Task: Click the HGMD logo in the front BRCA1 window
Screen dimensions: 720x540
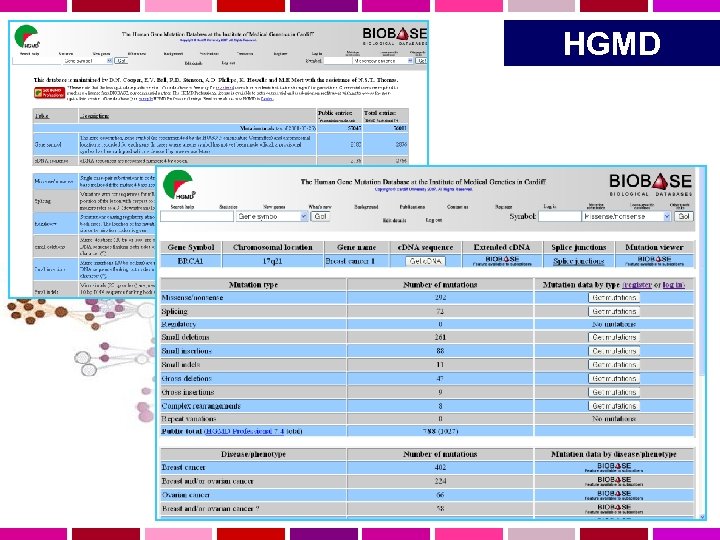Action: tap(179, 185)
